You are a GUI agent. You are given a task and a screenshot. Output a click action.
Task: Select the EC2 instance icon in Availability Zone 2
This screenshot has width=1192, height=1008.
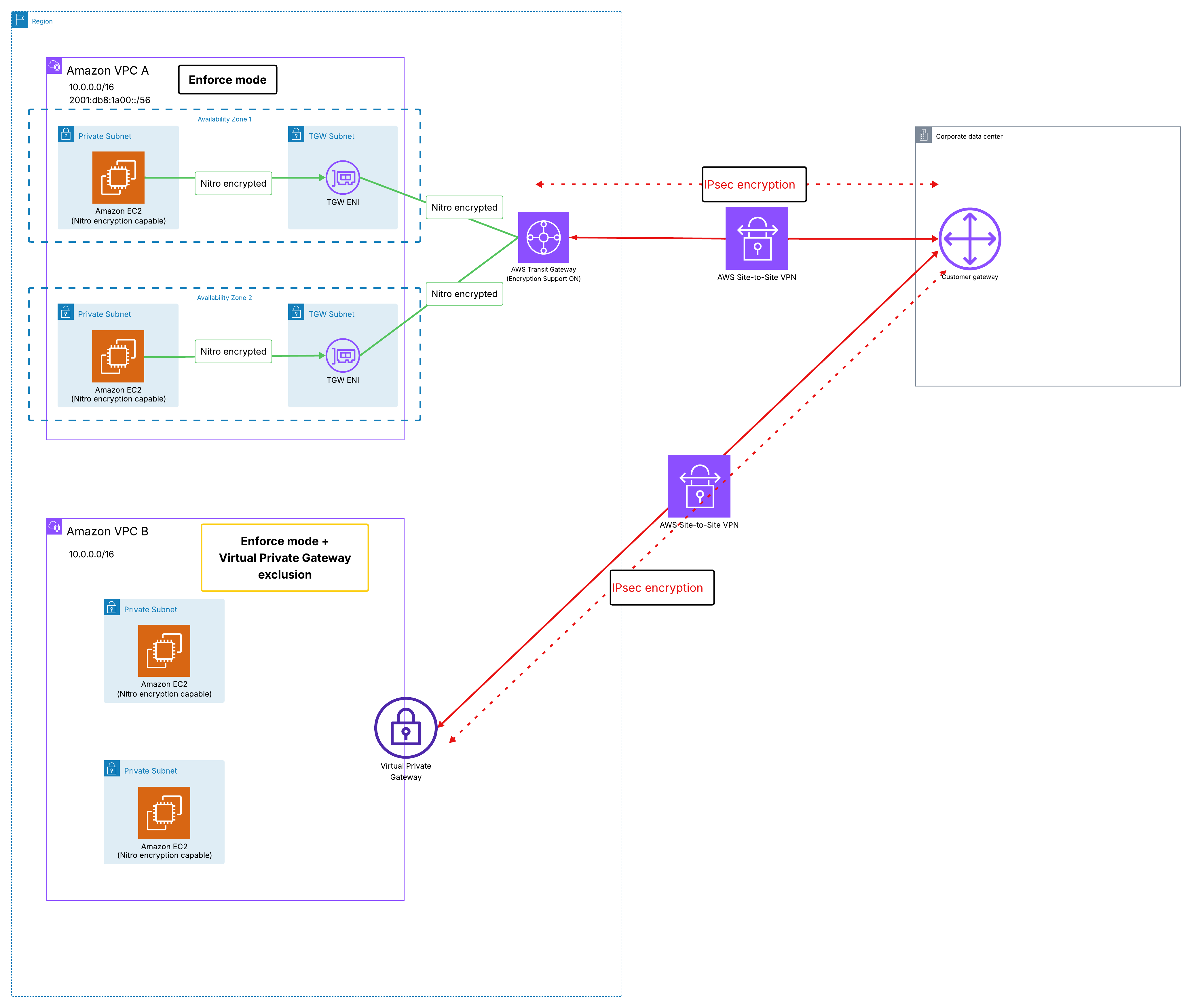point(118,356)
